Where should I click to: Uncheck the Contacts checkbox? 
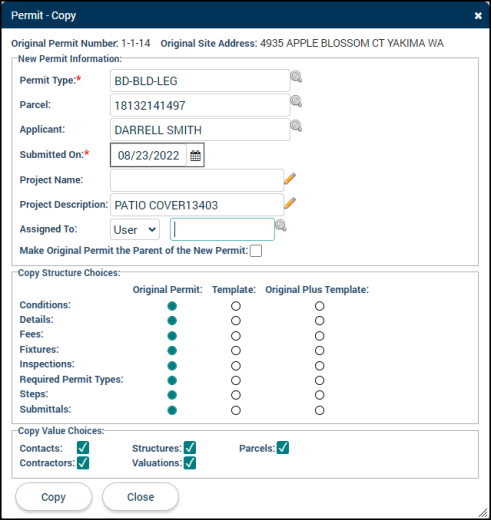click(x=83, y=448)
